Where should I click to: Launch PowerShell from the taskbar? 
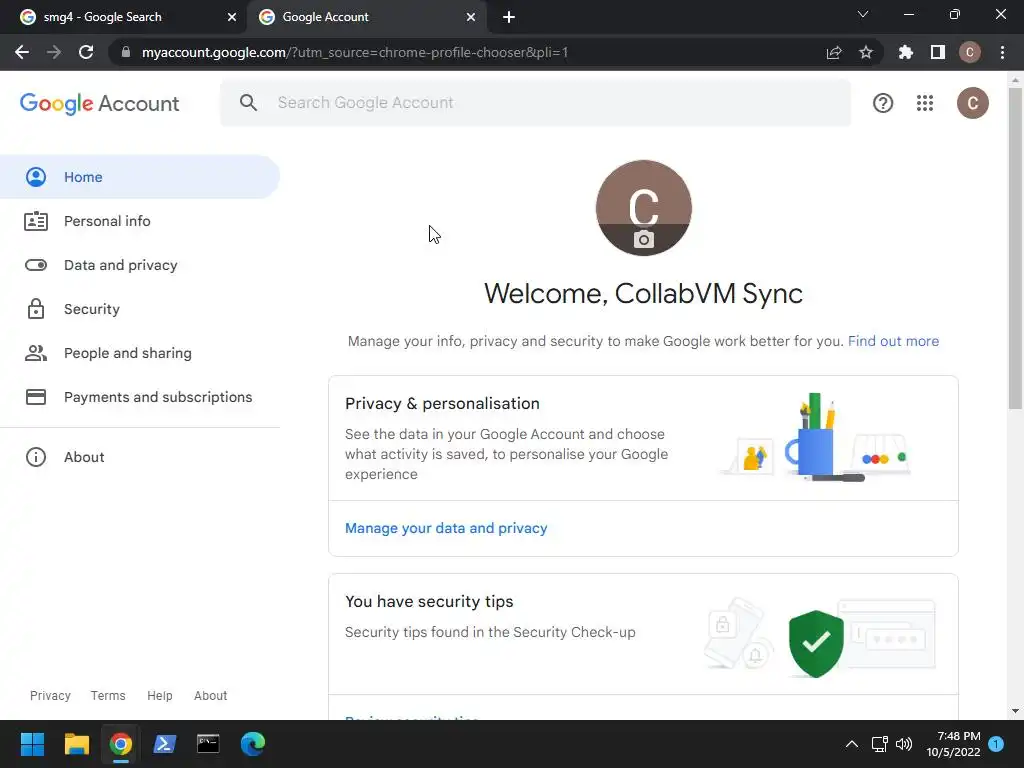(x=165, y=744)
